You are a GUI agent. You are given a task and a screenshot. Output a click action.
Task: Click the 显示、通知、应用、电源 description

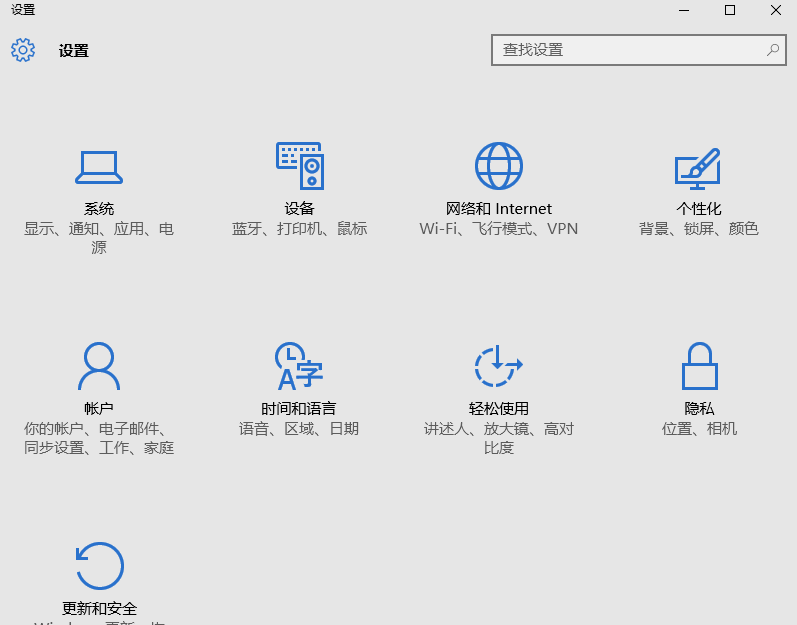click(99, 238)
